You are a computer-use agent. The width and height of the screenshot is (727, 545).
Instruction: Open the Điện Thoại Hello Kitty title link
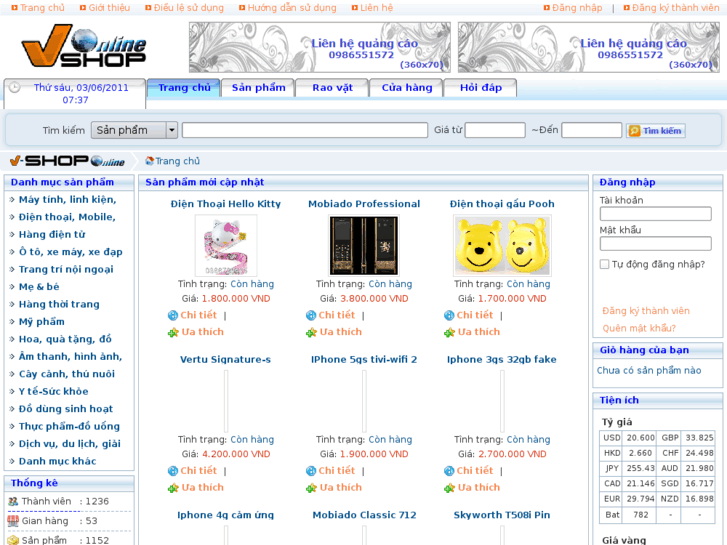pos(226,204)
